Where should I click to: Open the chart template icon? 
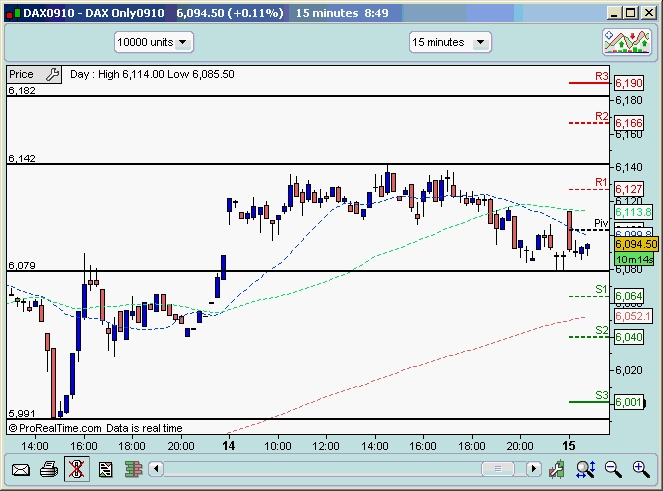(105, 469)
